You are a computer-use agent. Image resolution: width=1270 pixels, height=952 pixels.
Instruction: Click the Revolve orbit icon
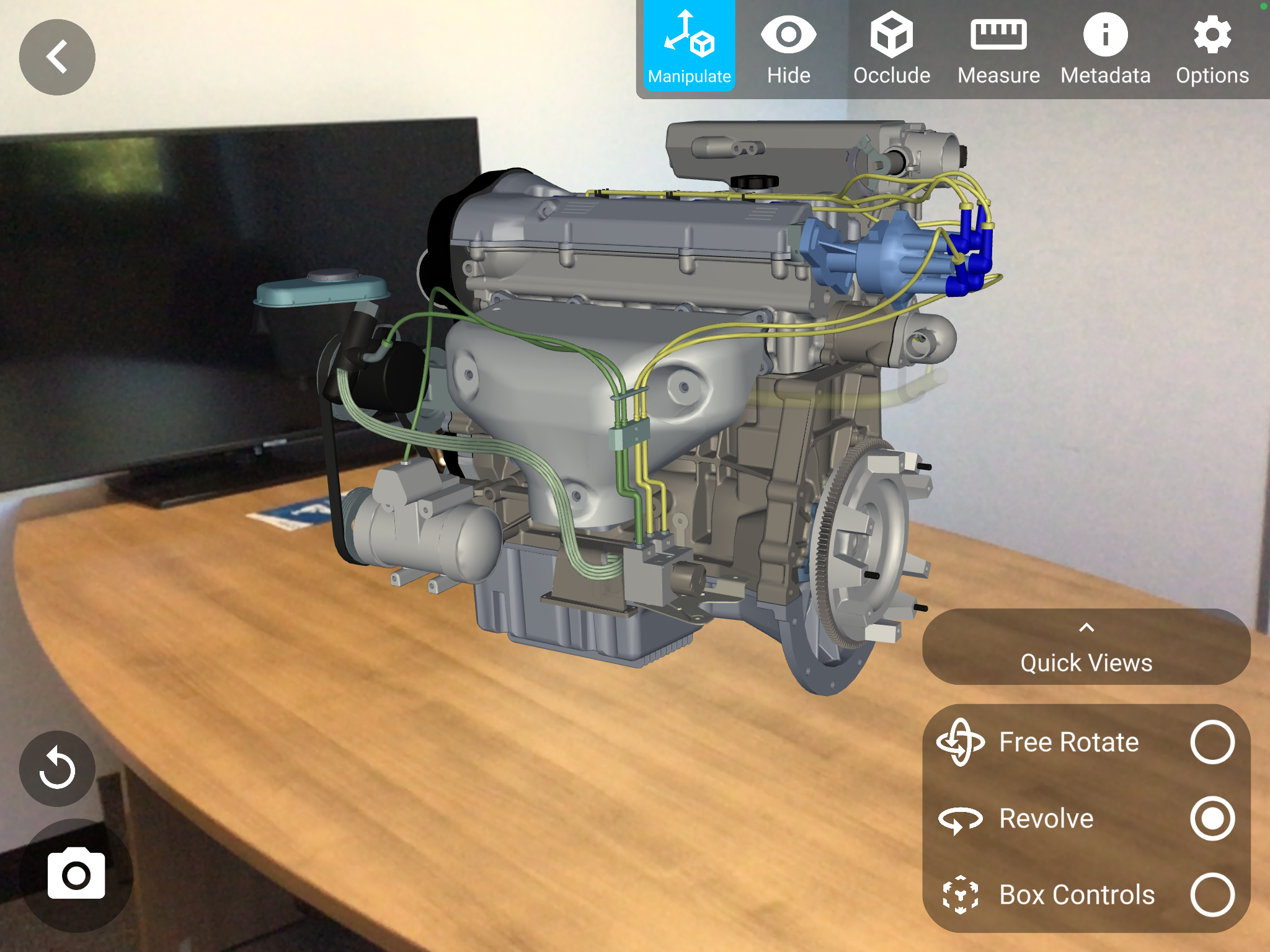coord(960,819)
